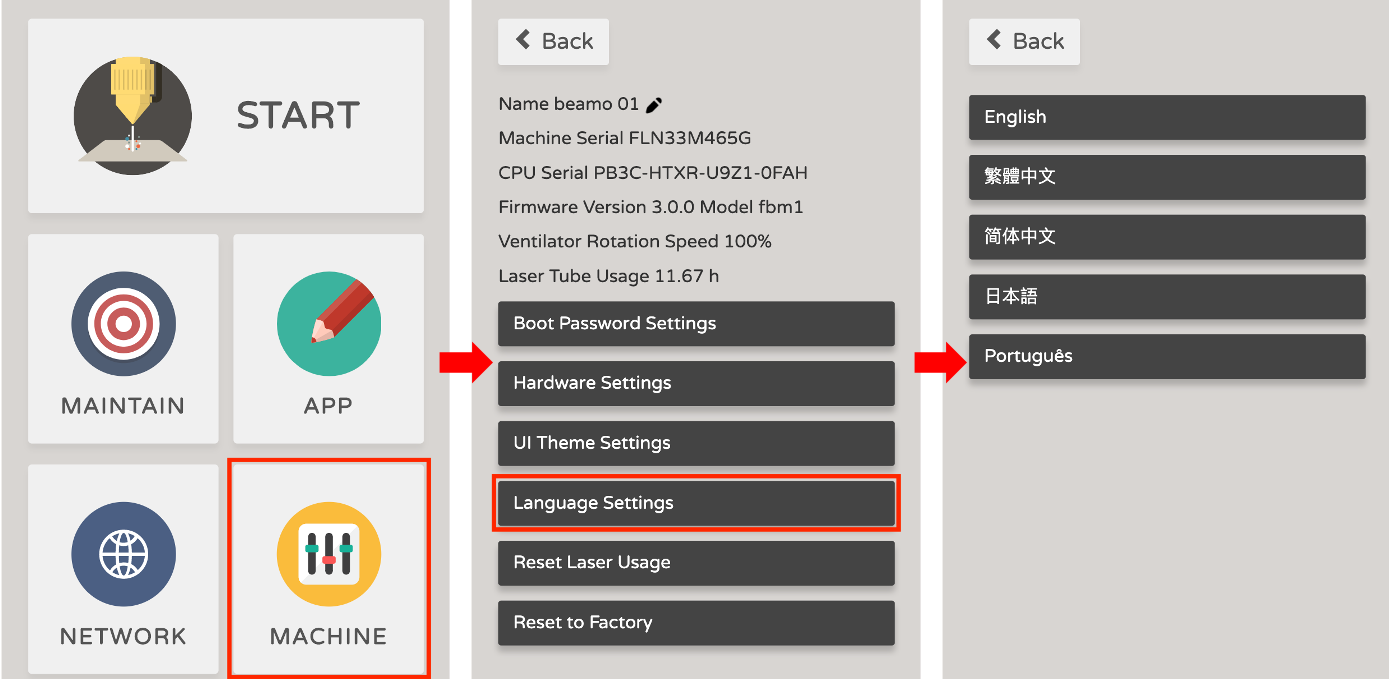Click the chevron in the middle Back button
This screenshot has width=1389, height=679.
[522, 41]
